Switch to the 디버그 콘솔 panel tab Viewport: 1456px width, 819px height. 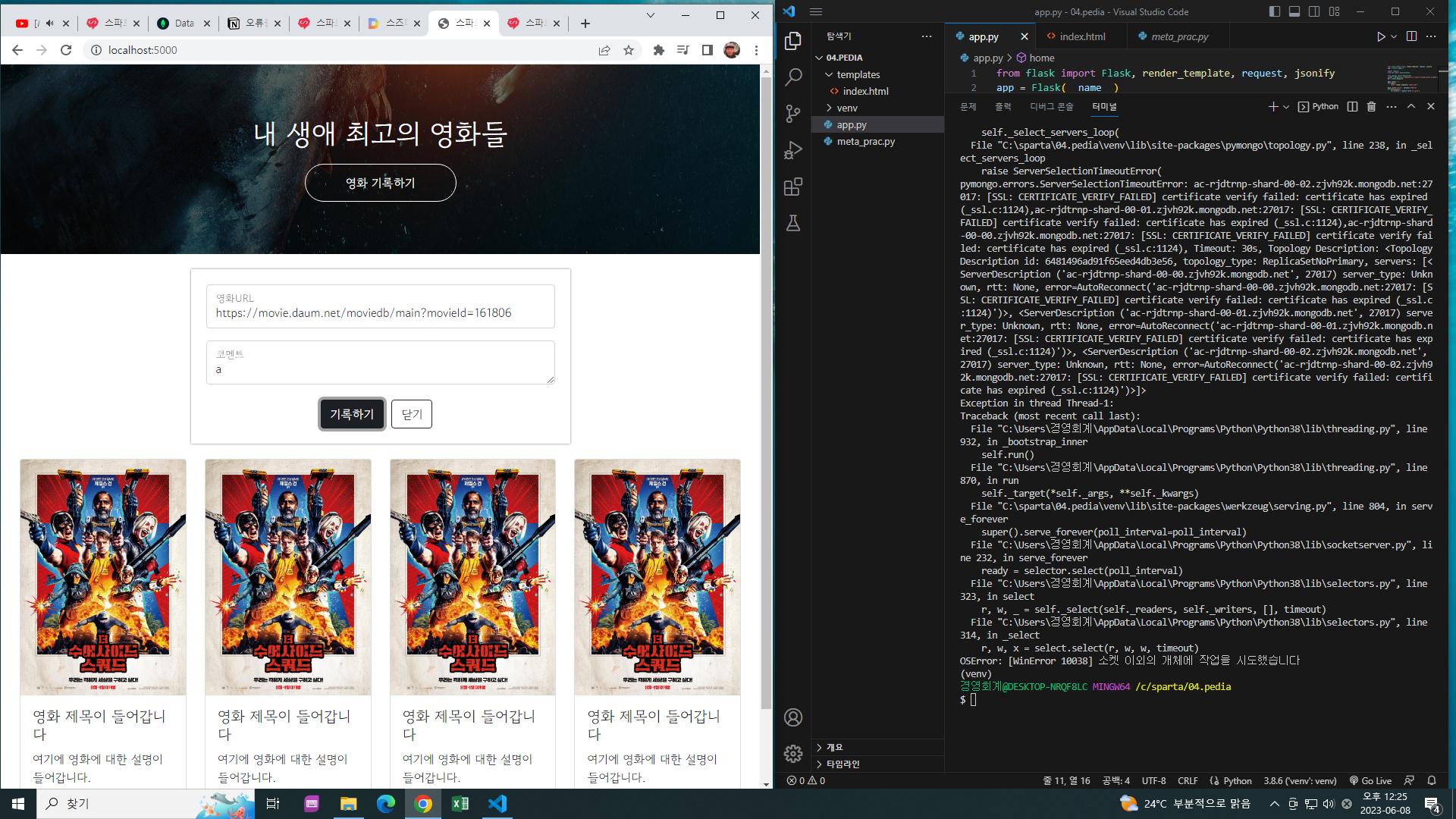[x=1051, y=107]
